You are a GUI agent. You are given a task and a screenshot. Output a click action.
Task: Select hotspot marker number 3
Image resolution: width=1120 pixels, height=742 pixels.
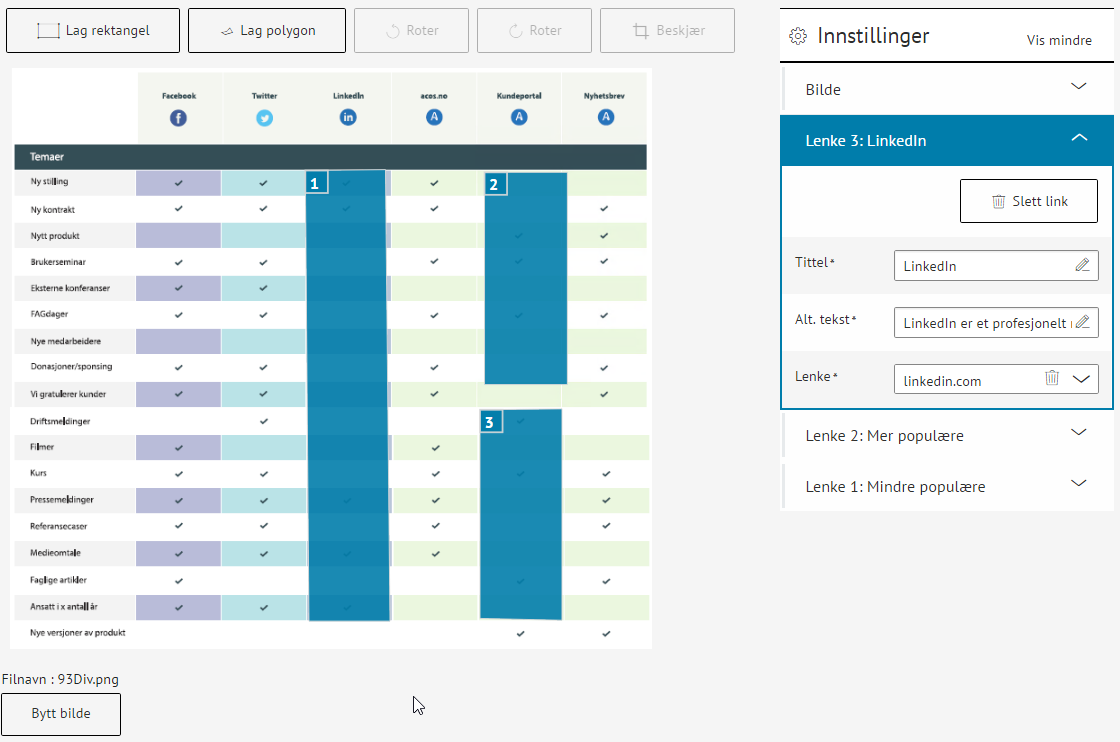coord(489,423)
